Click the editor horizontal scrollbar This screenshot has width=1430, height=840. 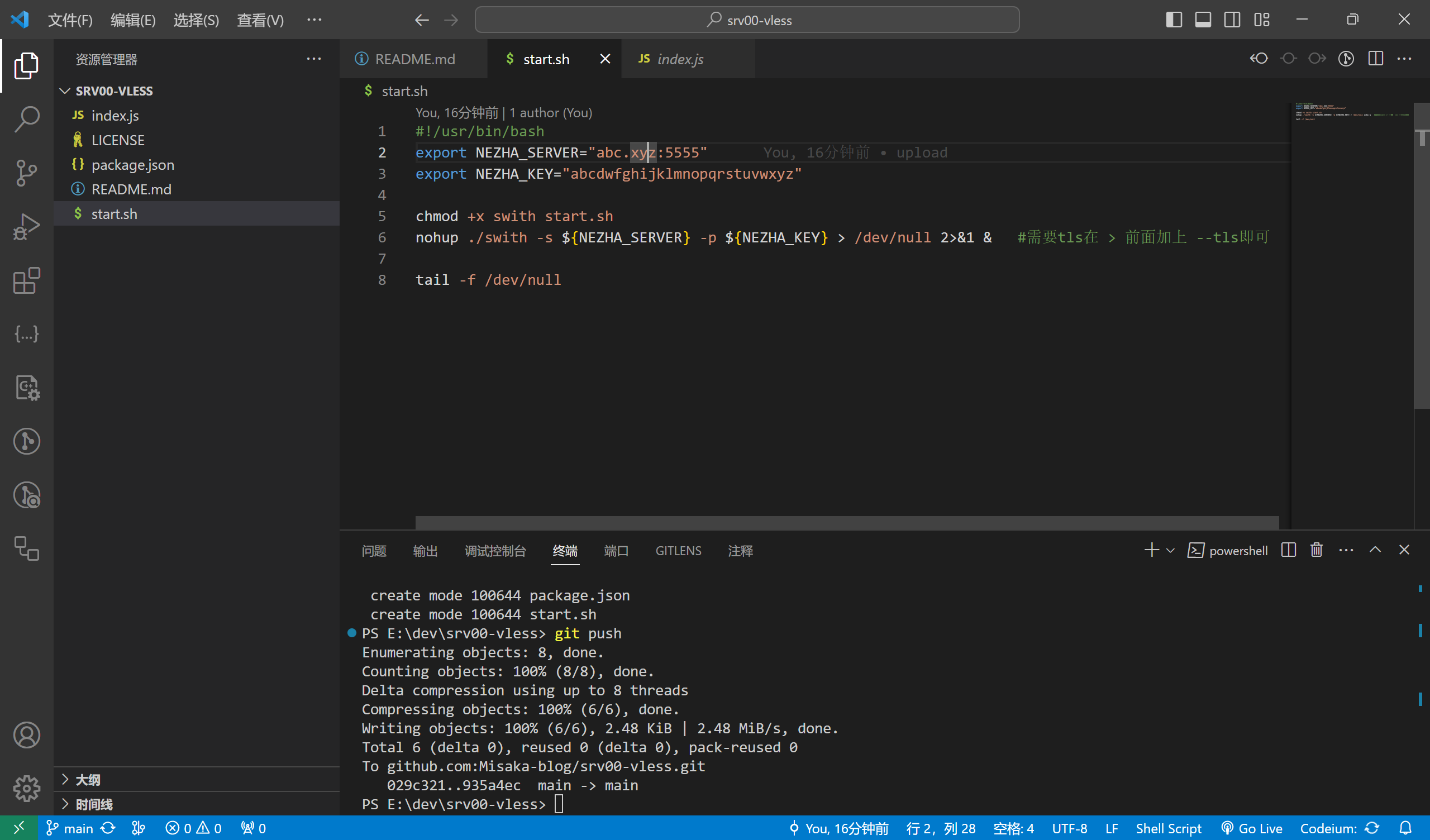tap(847, 522)
